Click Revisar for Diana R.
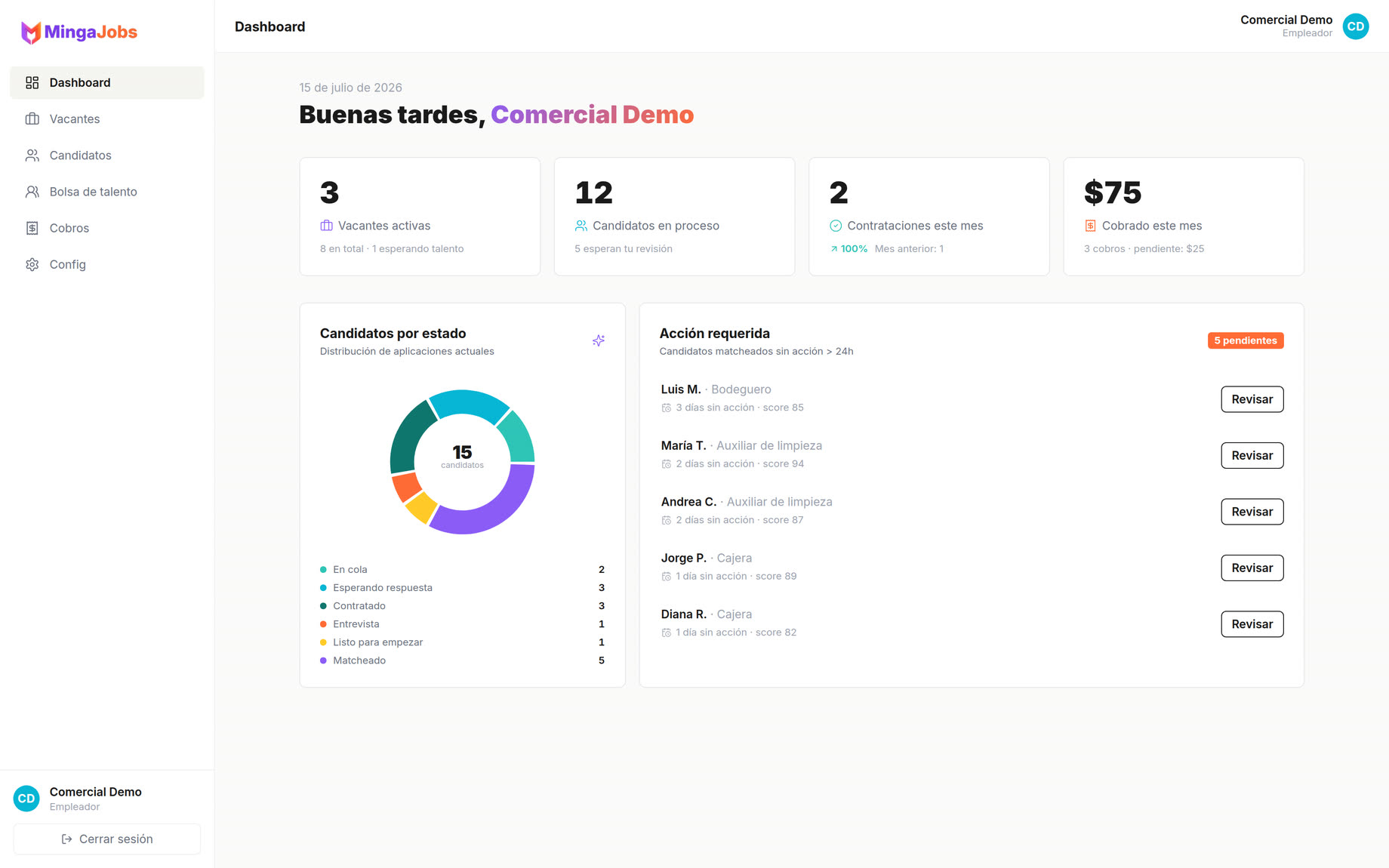 click(x=1252, y=624)
